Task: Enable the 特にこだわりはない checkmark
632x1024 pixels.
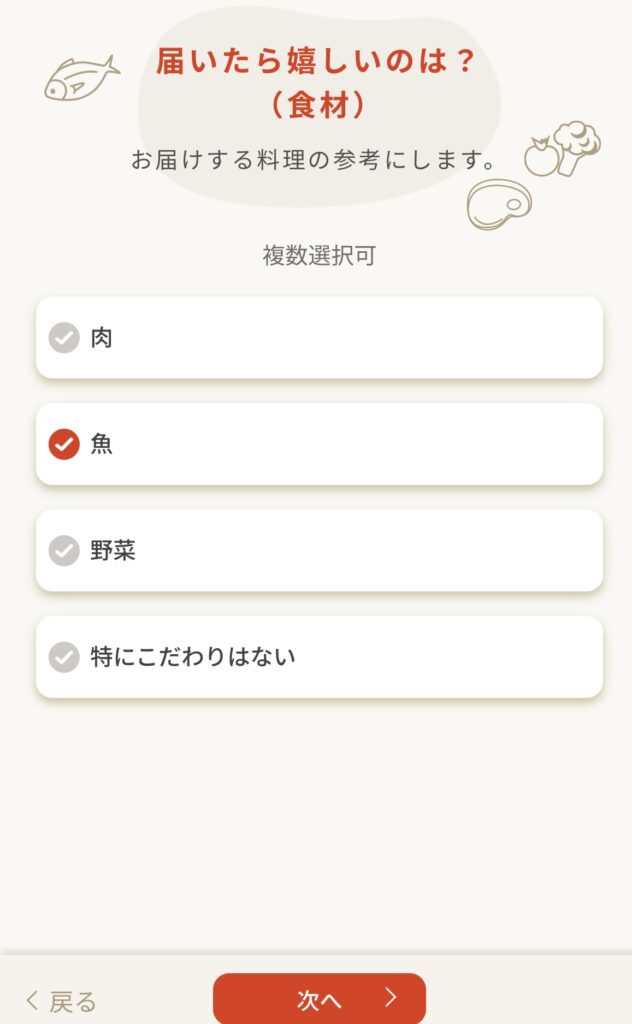Action: [64, 657]
